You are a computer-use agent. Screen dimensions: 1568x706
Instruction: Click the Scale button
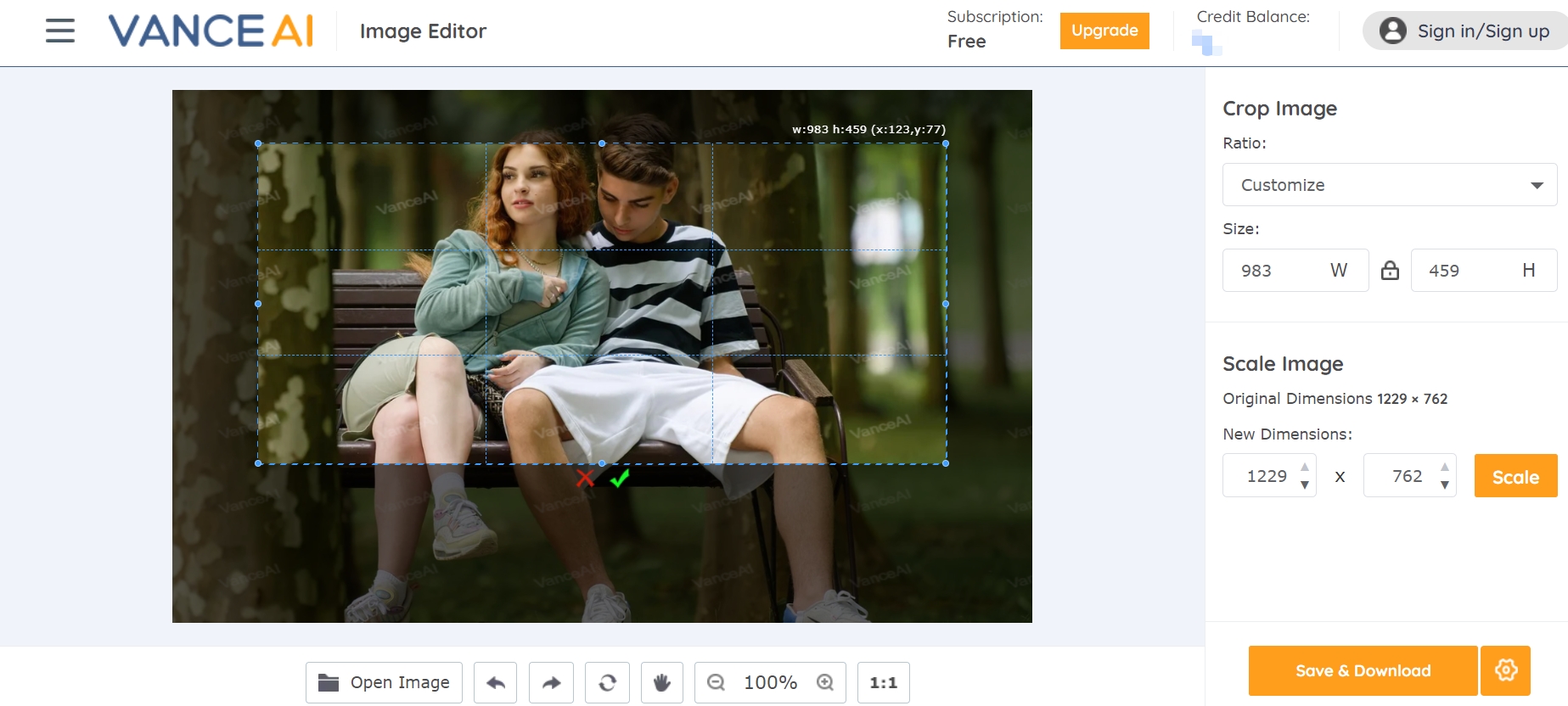pos(1515,476)
